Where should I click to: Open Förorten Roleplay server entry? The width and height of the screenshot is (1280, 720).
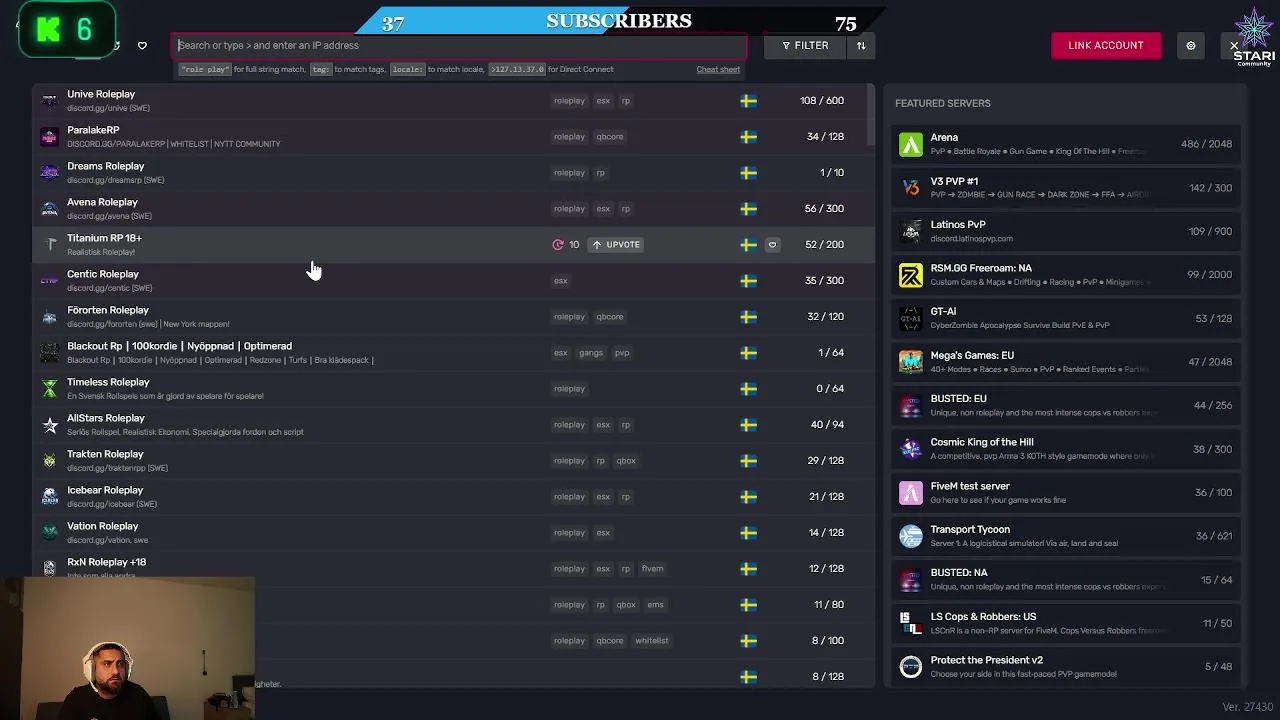click(453, 316)
